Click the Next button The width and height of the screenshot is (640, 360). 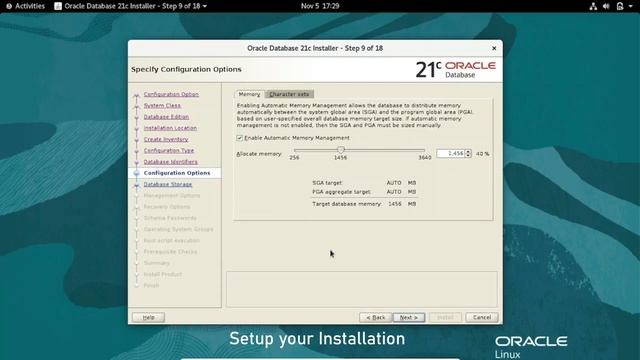click(x=409, y=317)
